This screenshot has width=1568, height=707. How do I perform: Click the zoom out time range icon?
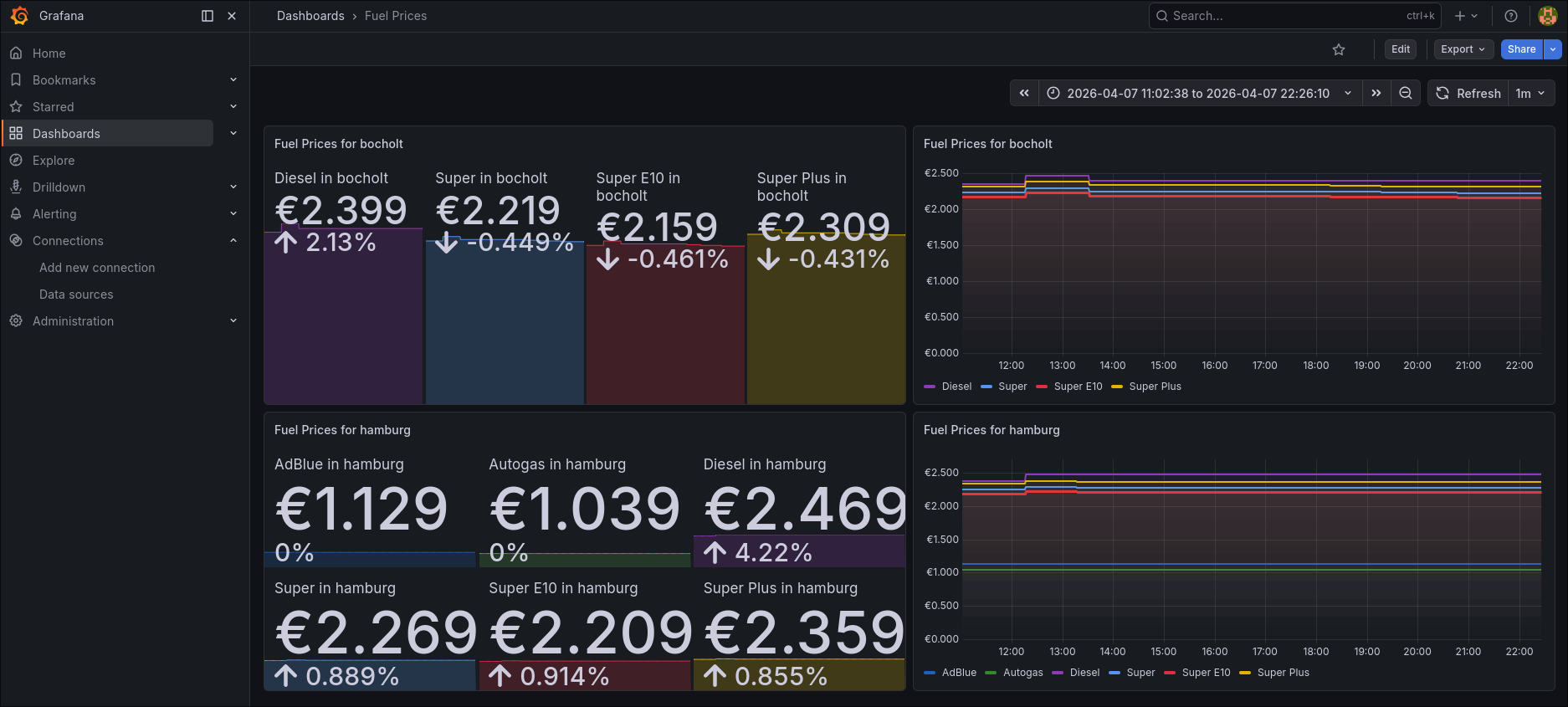(1406, 93)
